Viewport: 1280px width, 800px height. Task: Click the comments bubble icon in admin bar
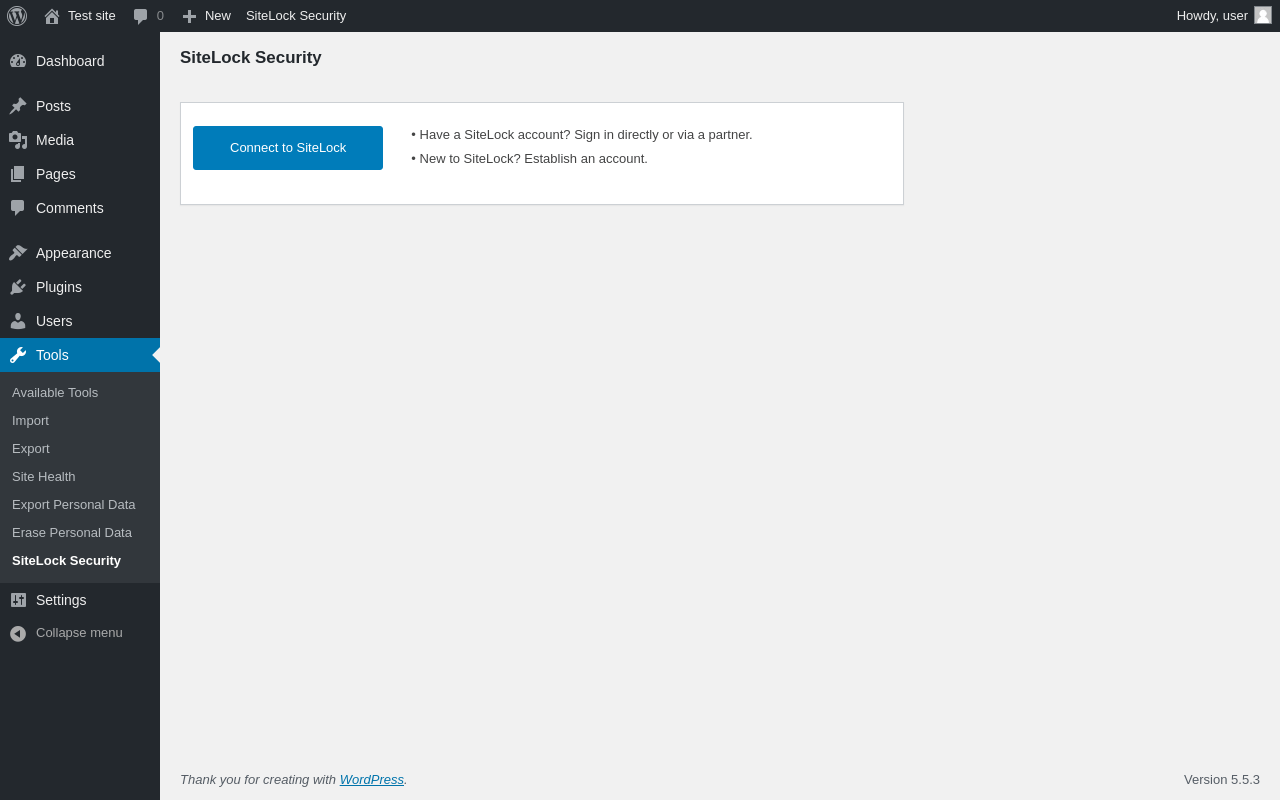point(141,16)
